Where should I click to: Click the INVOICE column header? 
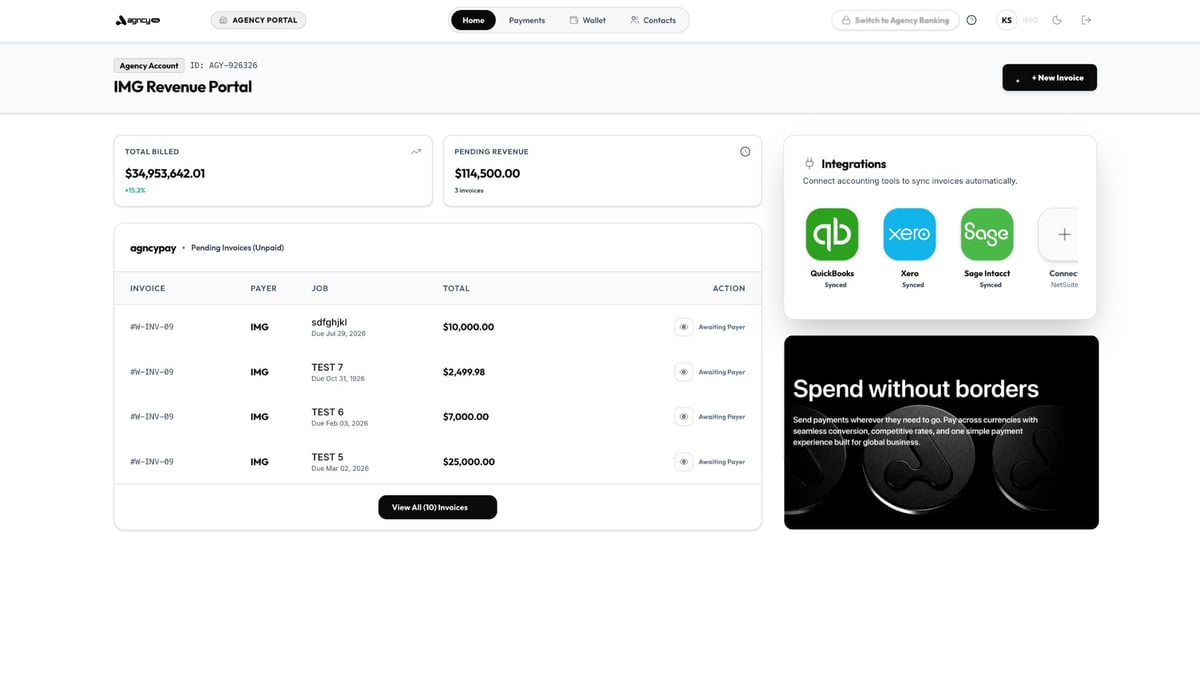tap(148, 288)
